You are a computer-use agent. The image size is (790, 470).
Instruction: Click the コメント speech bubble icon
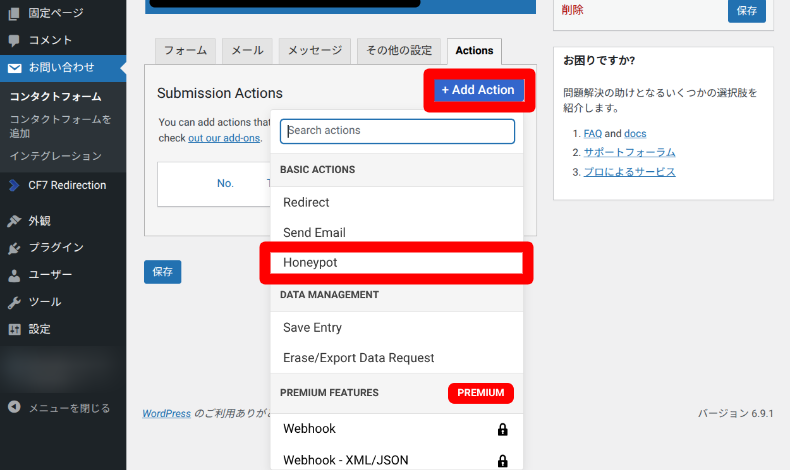click(14, 40)
